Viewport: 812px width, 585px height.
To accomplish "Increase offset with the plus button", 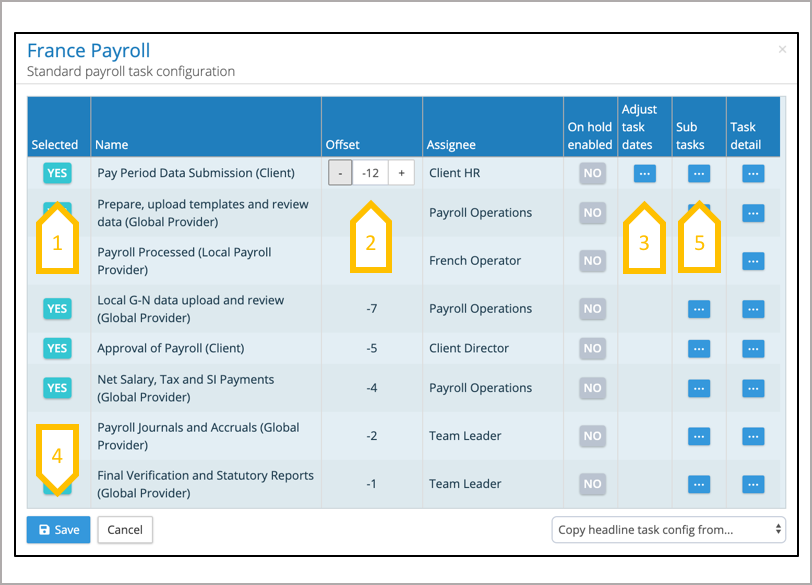I will coord(402,173).
